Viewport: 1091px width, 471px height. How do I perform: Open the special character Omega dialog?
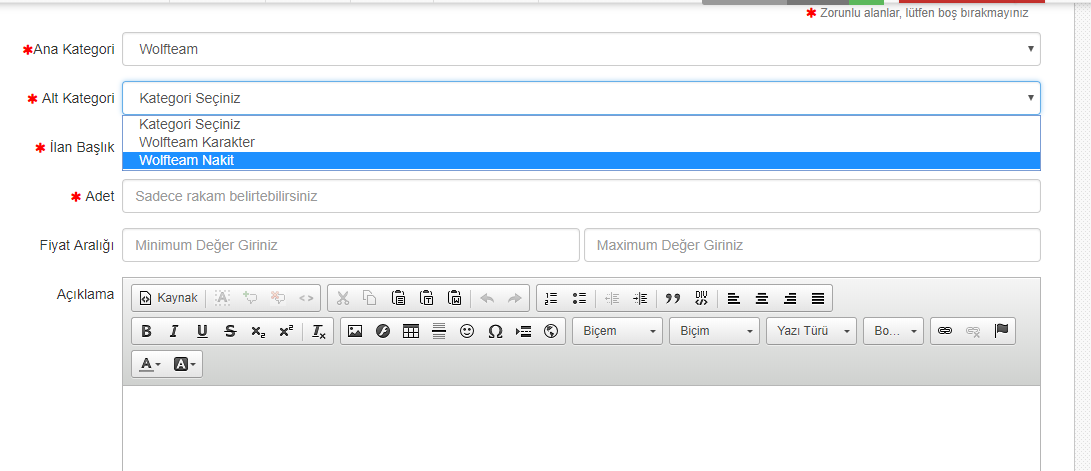click(495, 331)
